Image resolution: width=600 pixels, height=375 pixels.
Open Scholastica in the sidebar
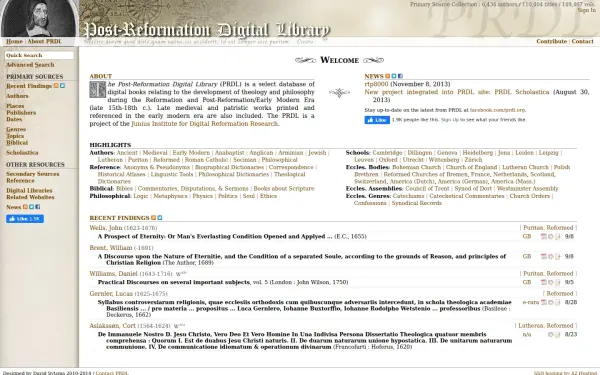22,153
